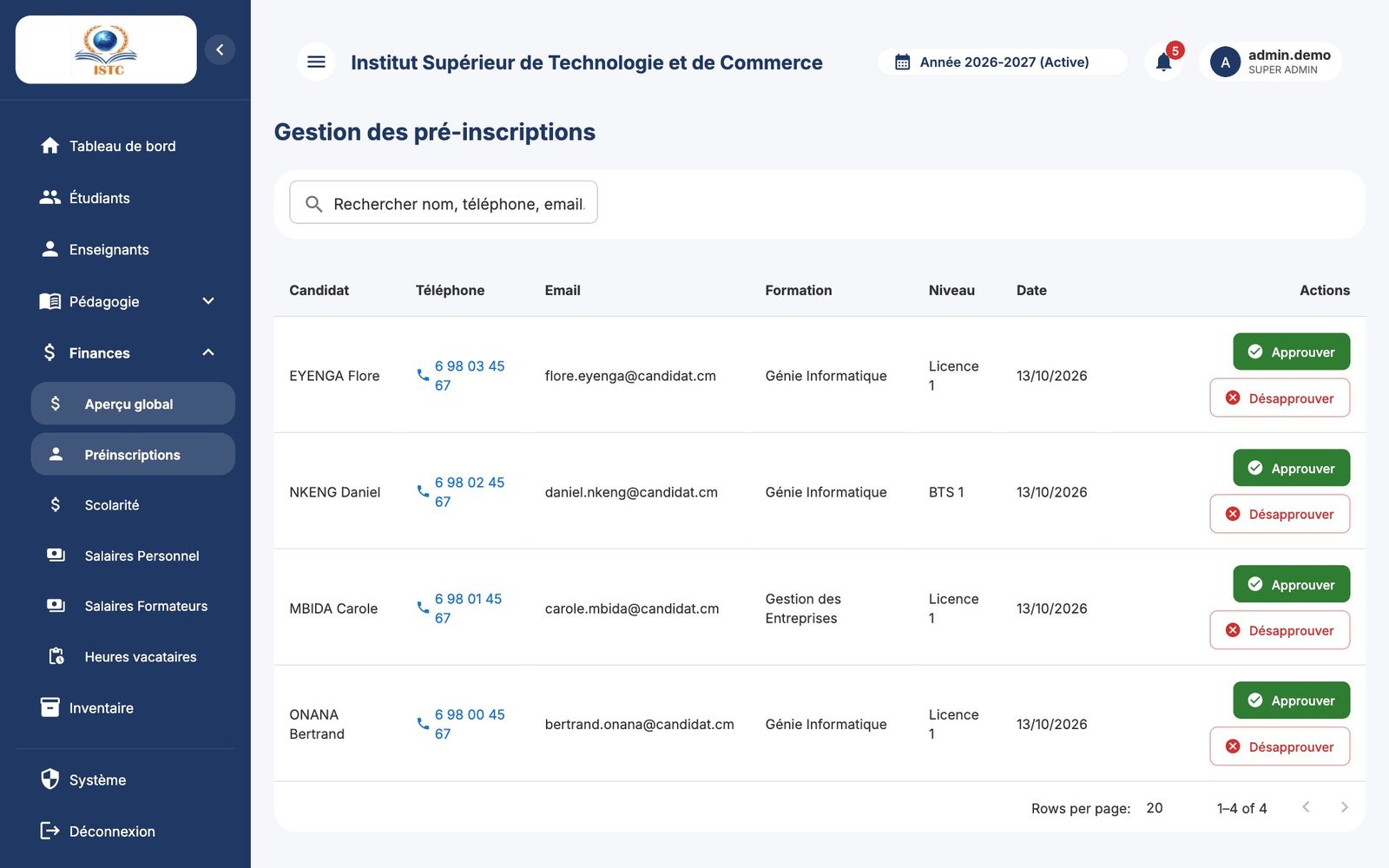The height and width of the screenshot is (868, 1389).
Task: Open the hamburger menu icon
Action: pyautogui.click(x=316, y=62)
